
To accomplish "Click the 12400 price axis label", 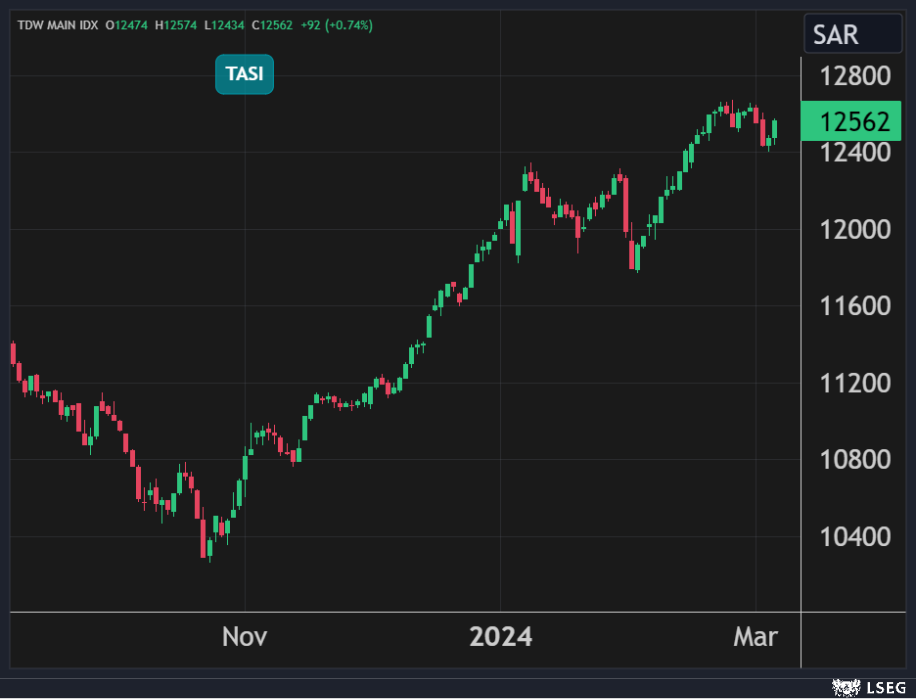I will (x=854, y=153).
